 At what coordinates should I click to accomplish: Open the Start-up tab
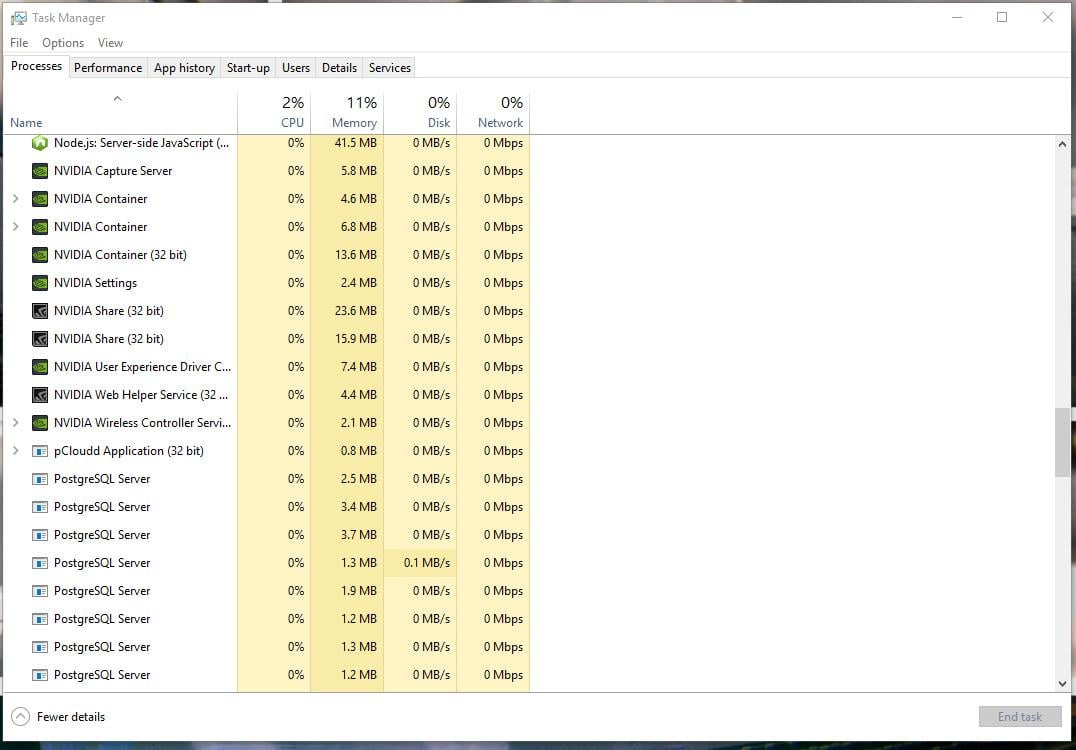pos(248,67)
